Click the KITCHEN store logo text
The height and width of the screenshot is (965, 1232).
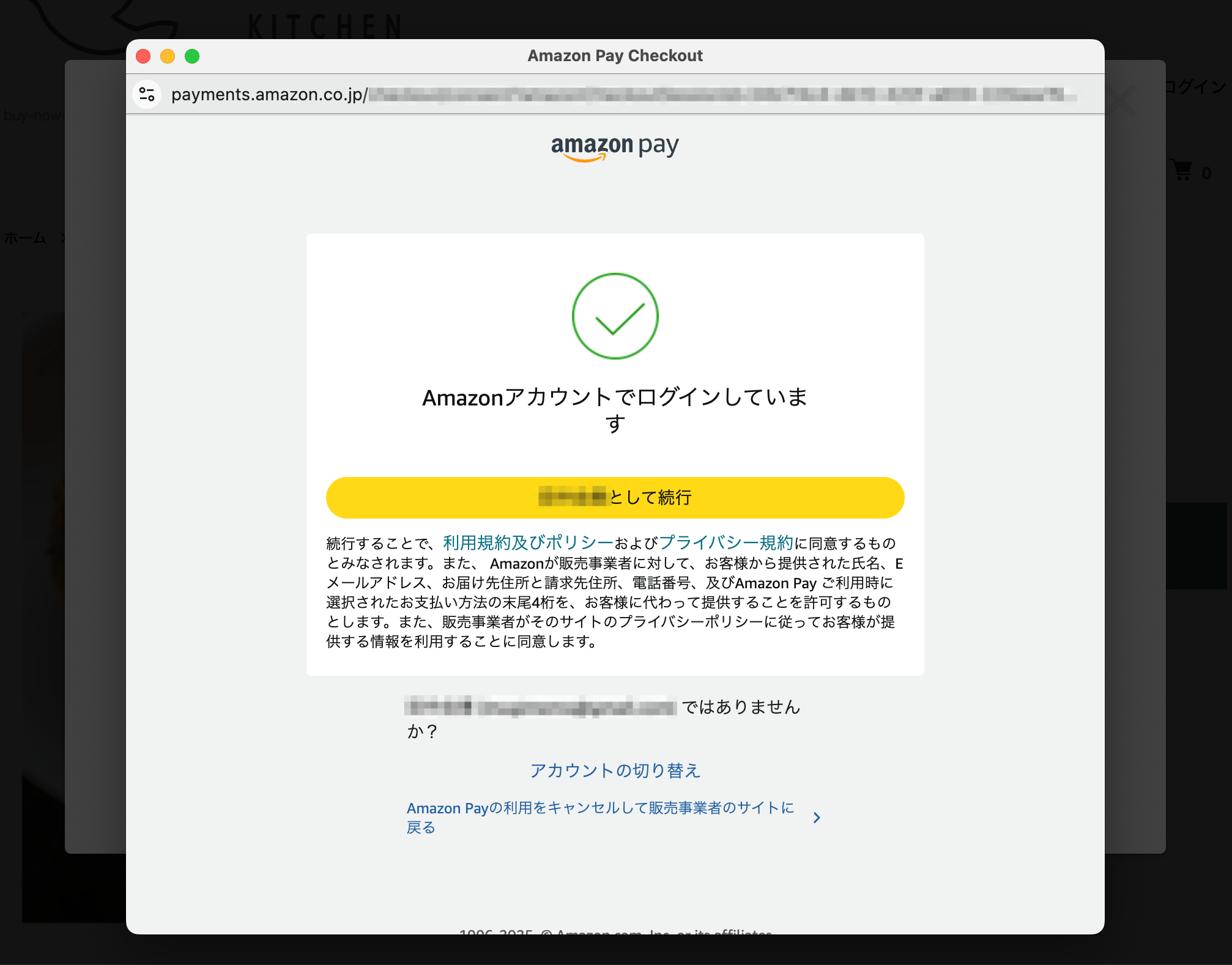(325, 27)
